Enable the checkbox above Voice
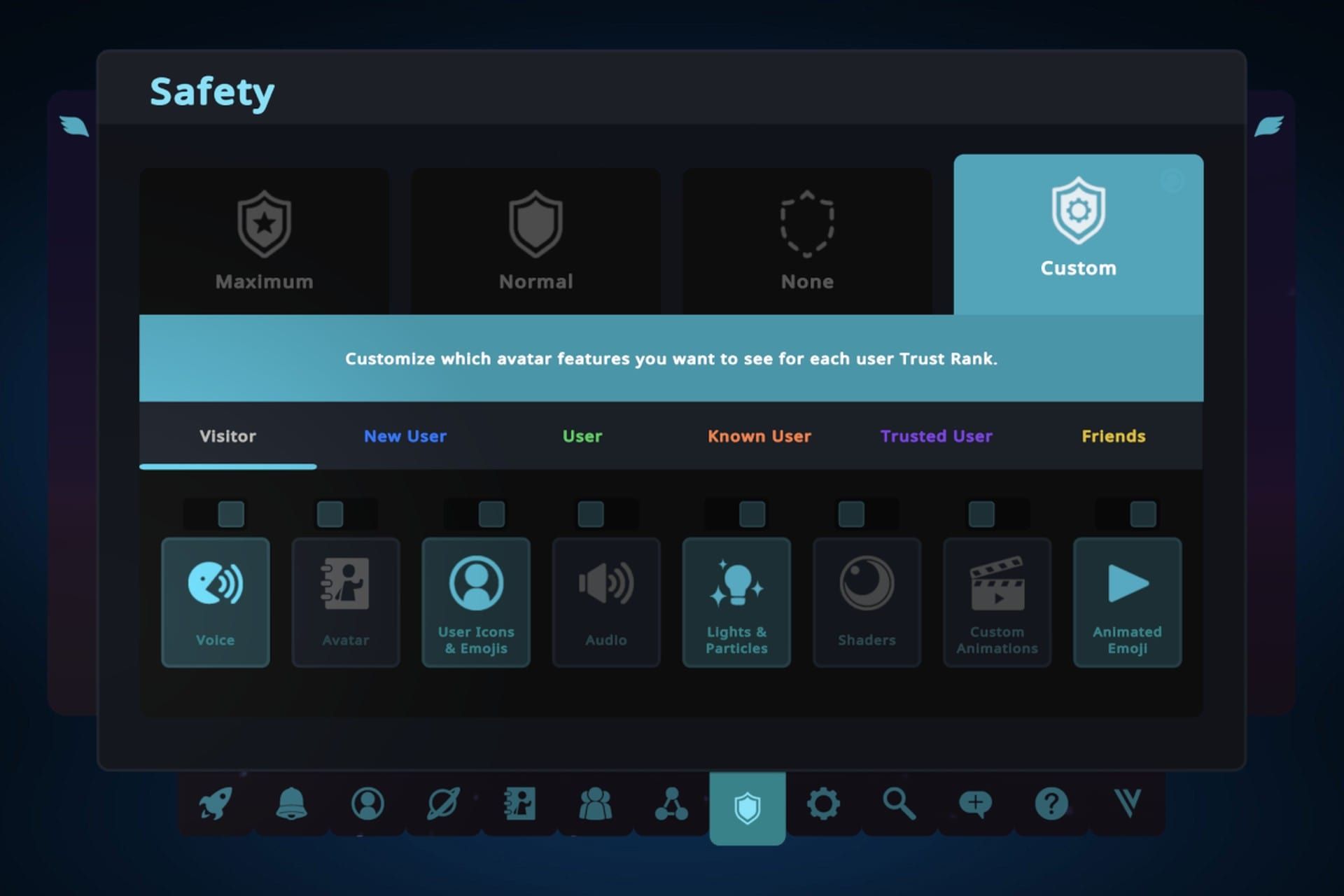Screen dimensions: 1344x896 click(230, 514)
